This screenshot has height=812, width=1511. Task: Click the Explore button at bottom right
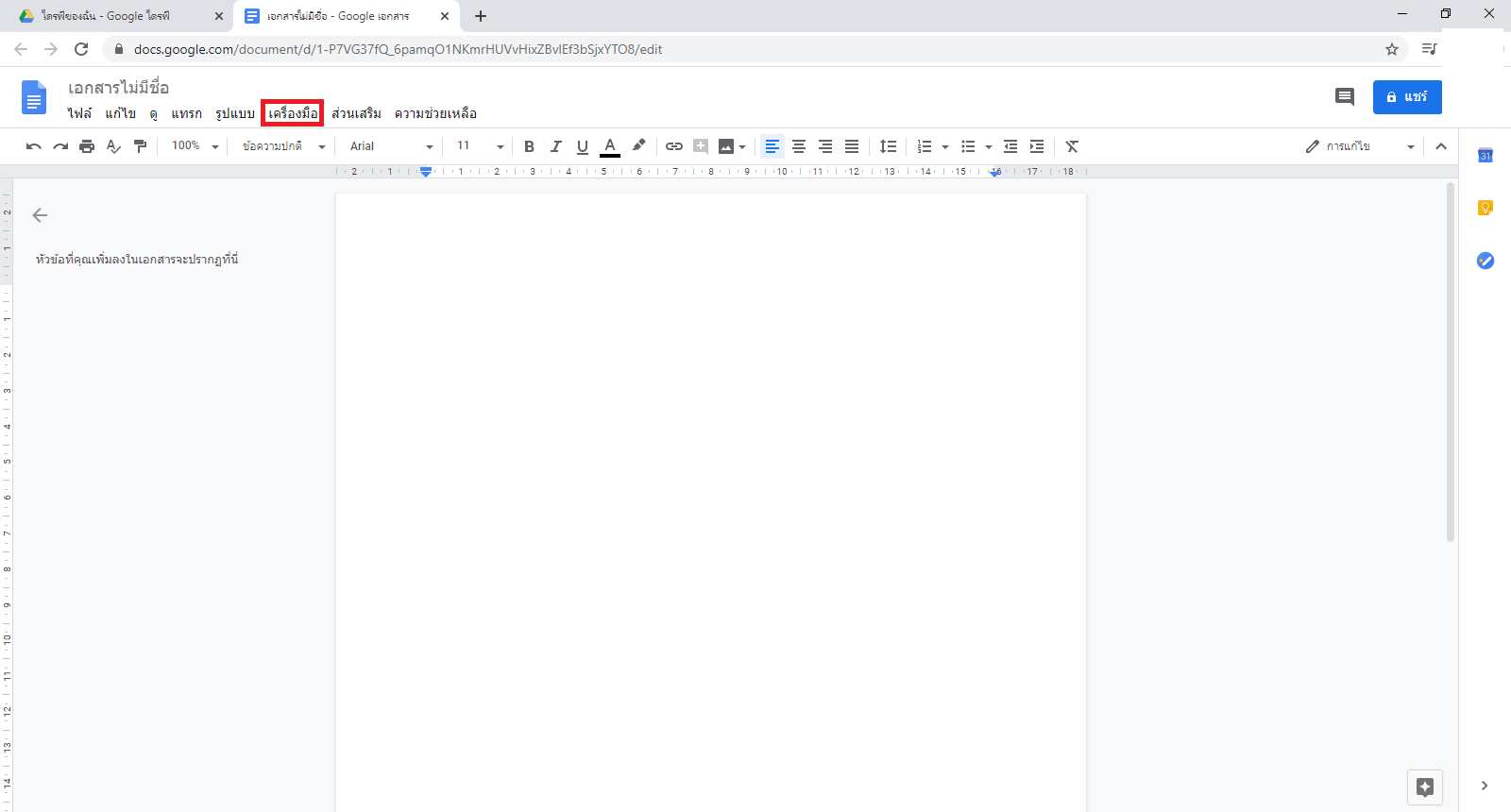click(x=1425, y=787)
